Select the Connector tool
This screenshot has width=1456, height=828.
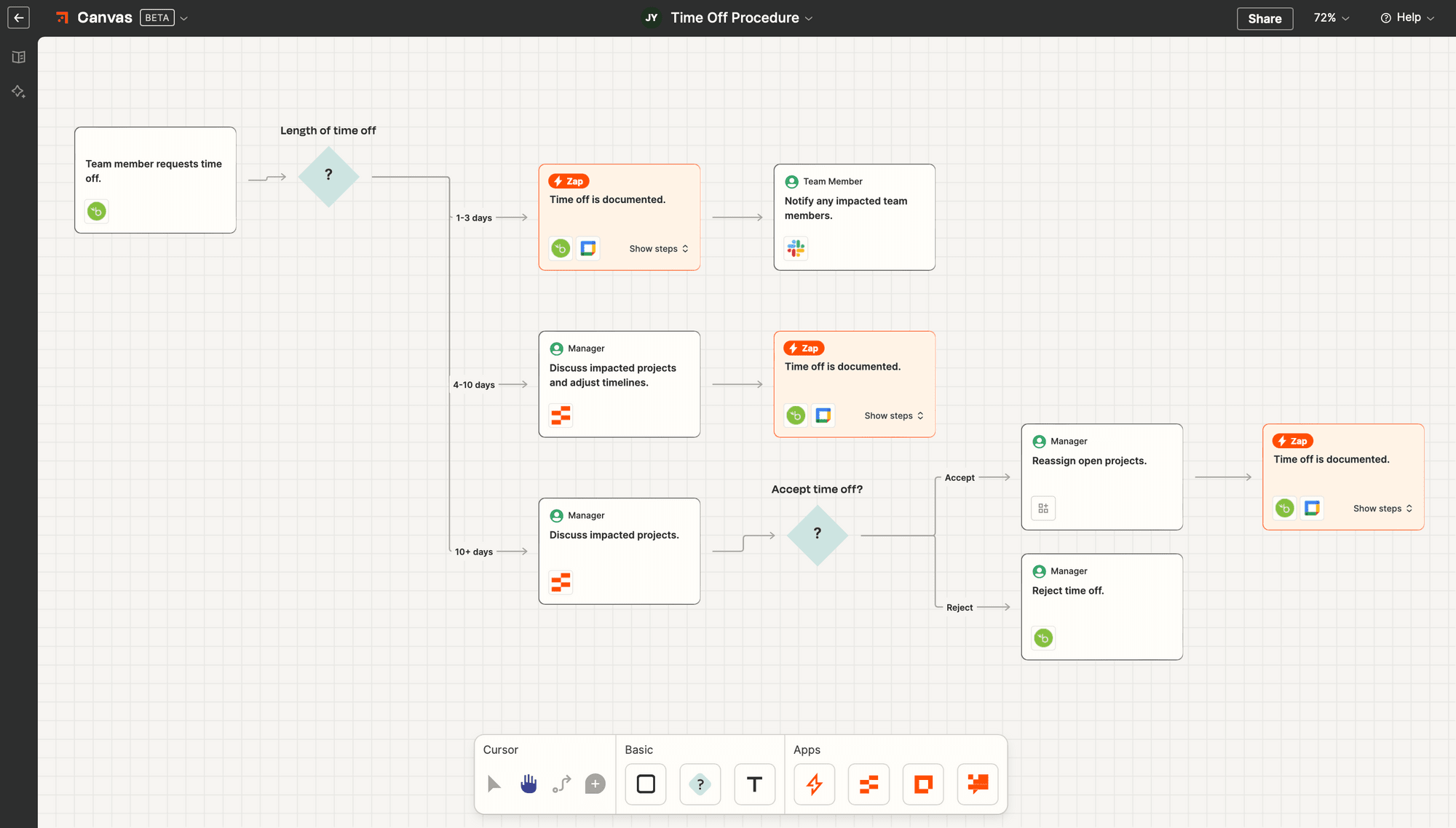562,783
